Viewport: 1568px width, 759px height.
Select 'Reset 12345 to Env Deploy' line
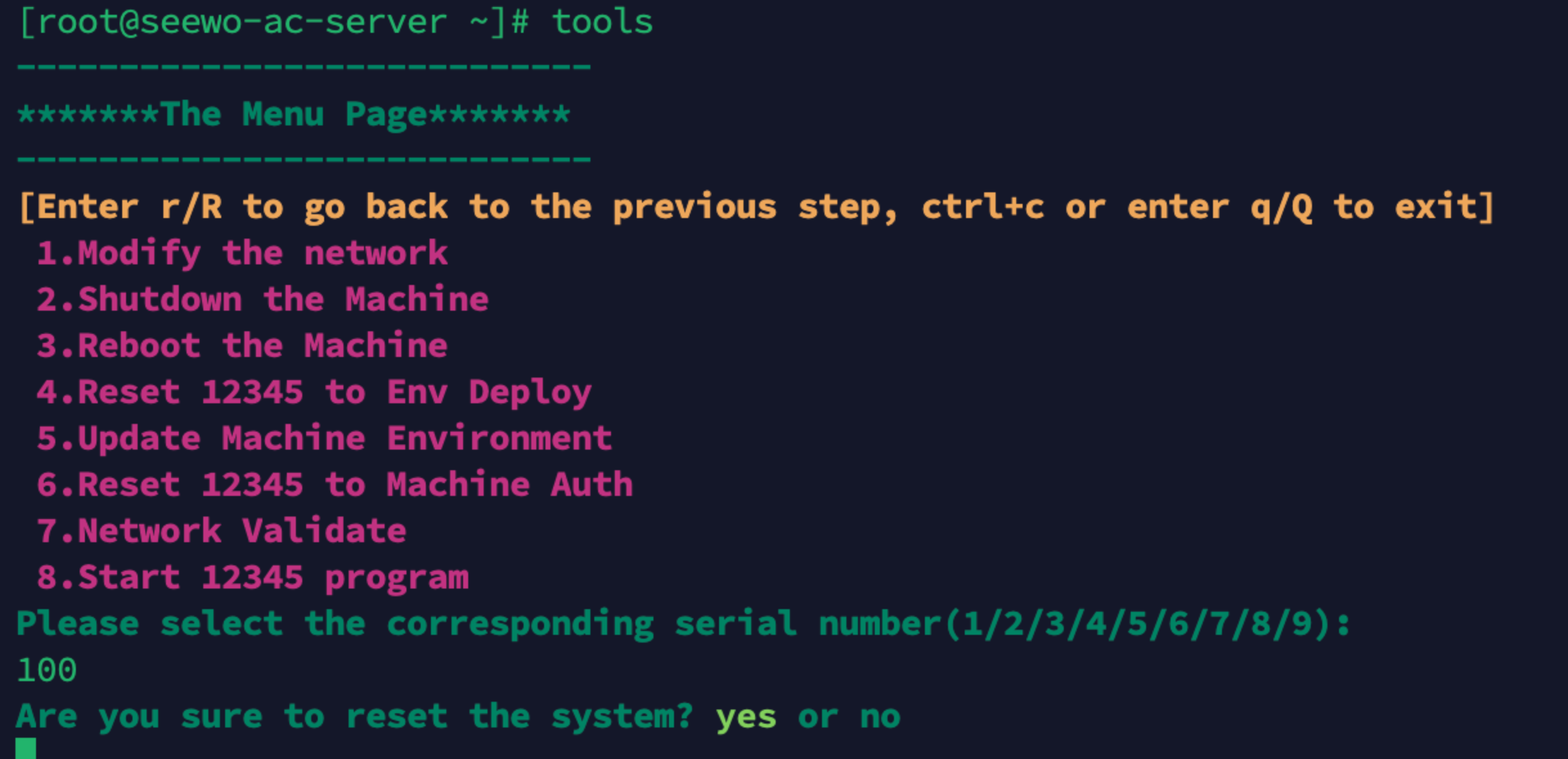point(314,392)
